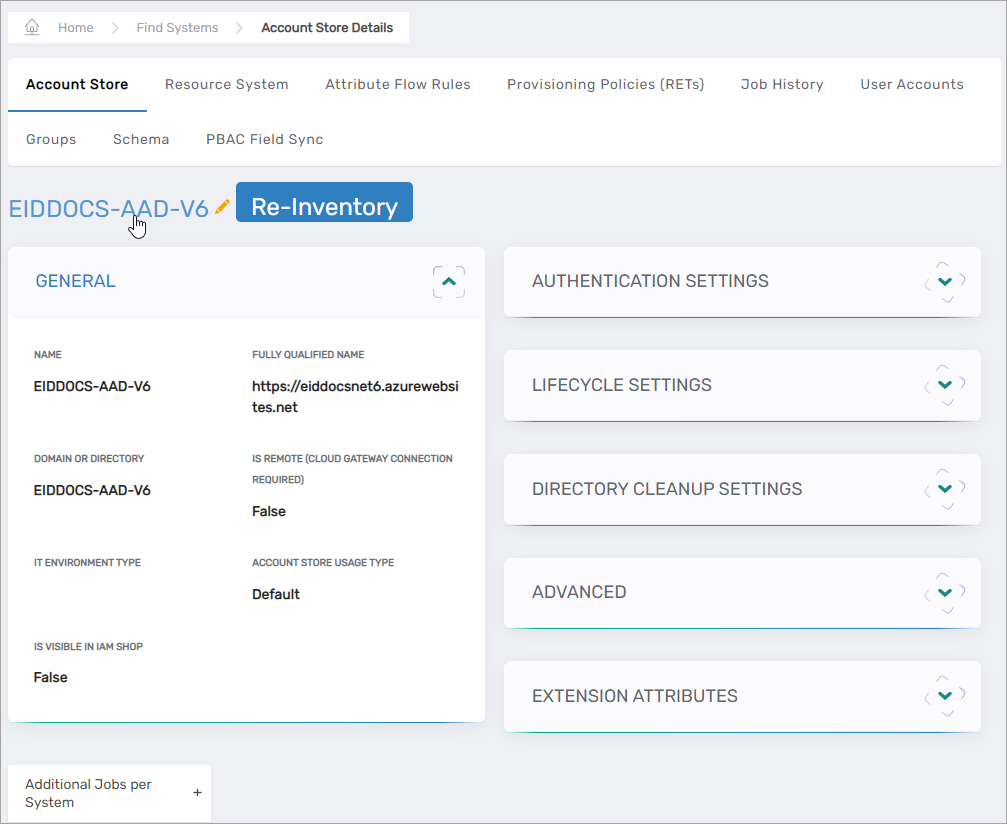Click the Home icon in breadcrumb
Image resolution: width=1007 pixels, height=824 pixels.
tap(32, 27)
